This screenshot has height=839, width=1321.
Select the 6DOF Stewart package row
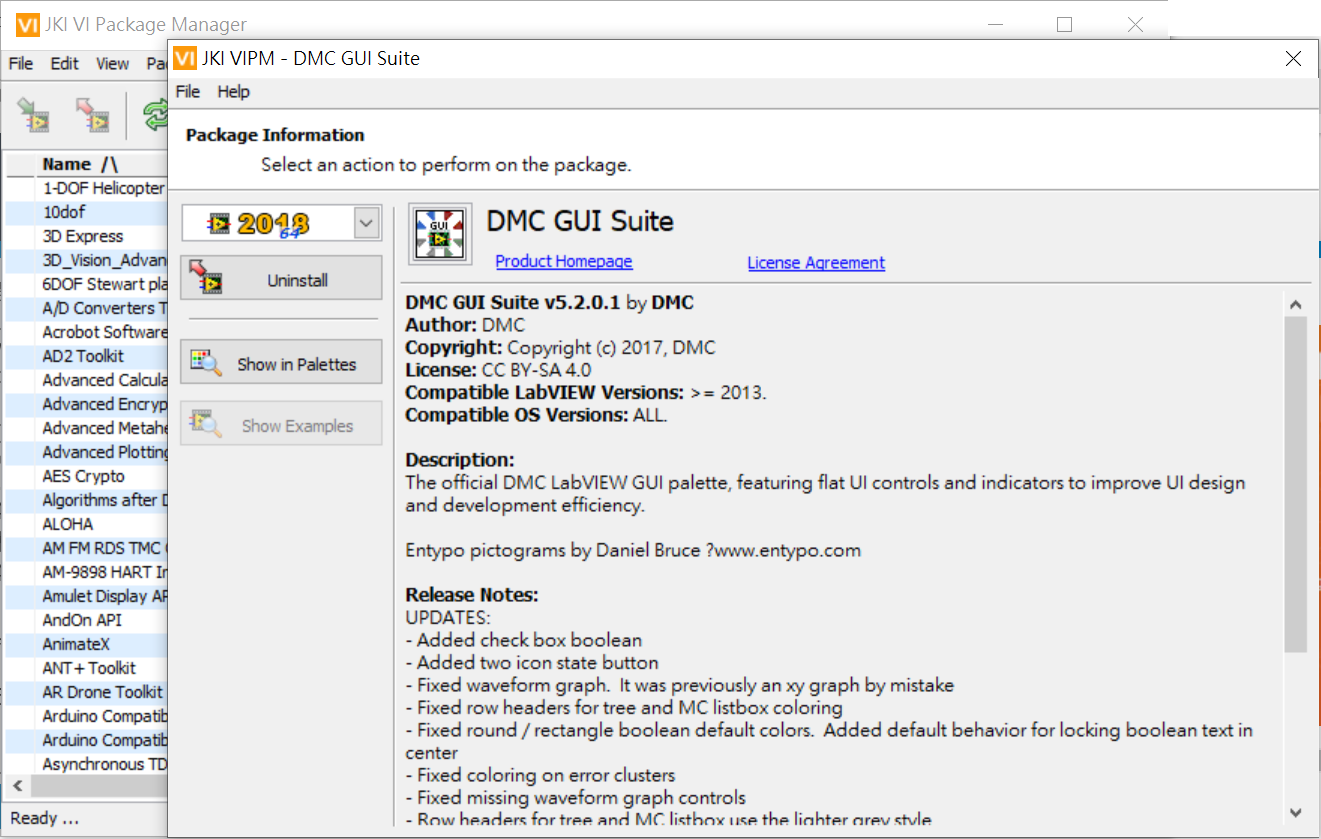point(86,284)
